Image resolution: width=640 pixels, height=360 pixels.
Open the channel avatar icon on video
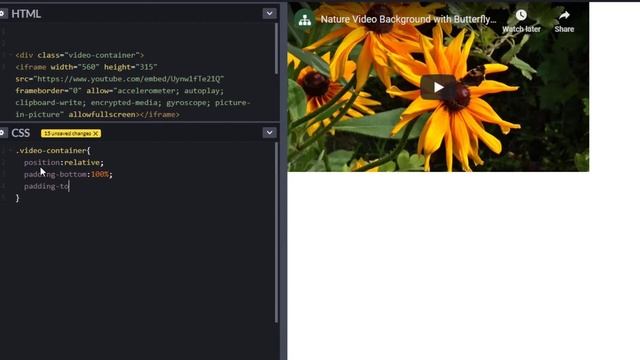pos(304,20)
